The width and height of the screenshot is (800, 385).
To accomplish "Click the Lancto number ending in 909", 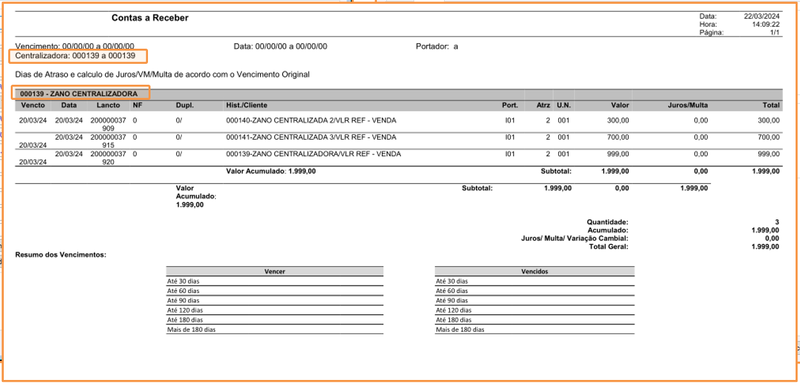I will [108, 124].
